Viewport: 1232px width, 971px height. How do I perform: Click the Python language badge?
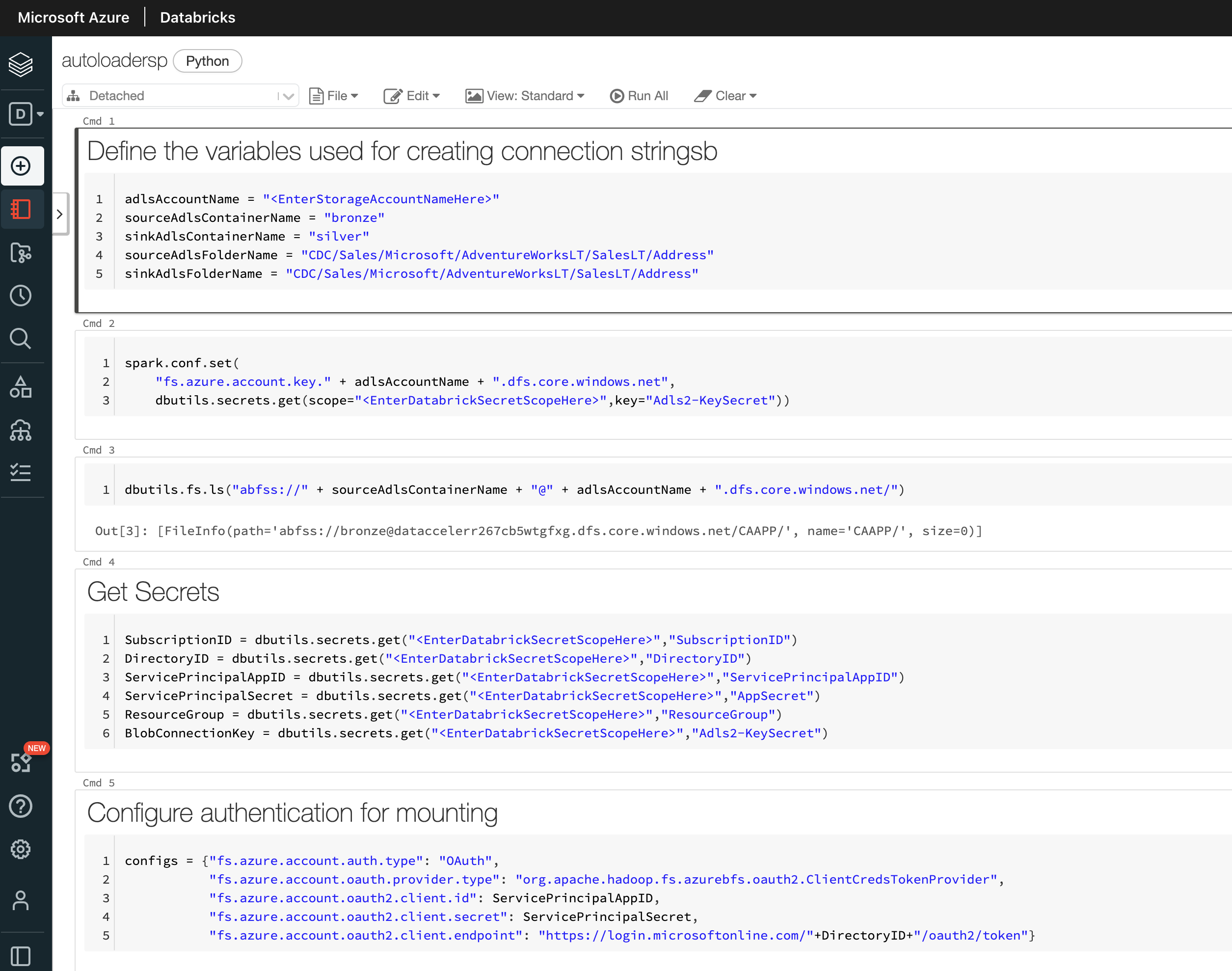[x=208, y=61]
